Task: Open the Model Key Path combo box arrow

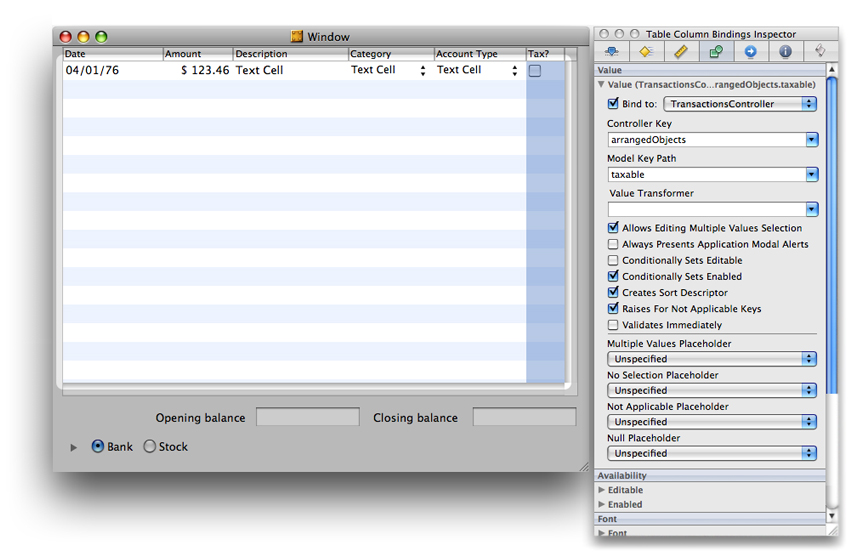Action: [812, 175]
